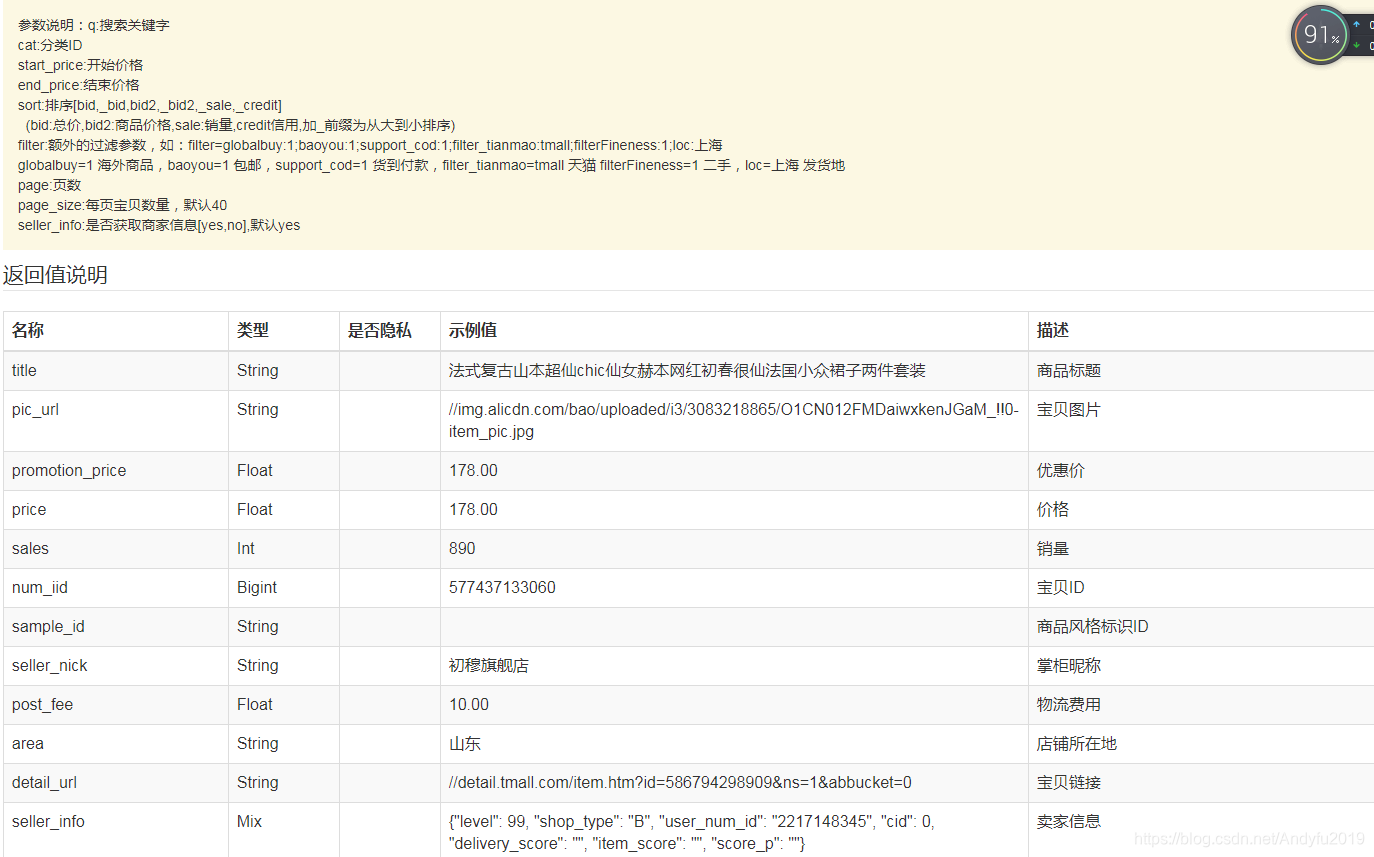Select the title name cell
Image resolution: width=1374 pixels, height=857 pixels.
coord(116,370)
